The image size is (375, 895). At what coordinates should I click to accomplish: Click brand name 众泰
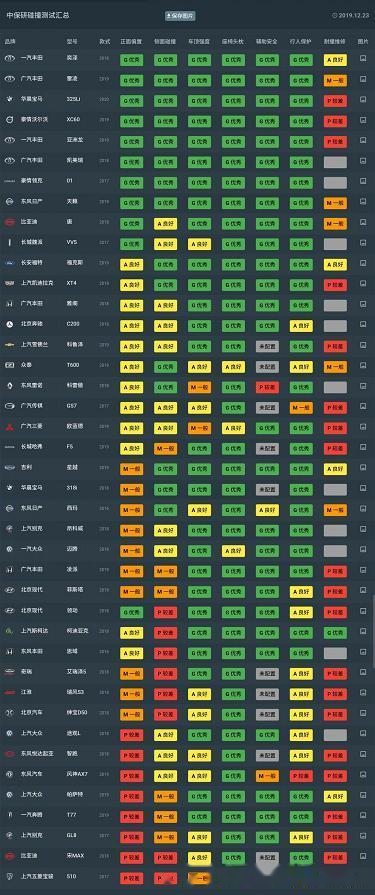tap(26, 365)
